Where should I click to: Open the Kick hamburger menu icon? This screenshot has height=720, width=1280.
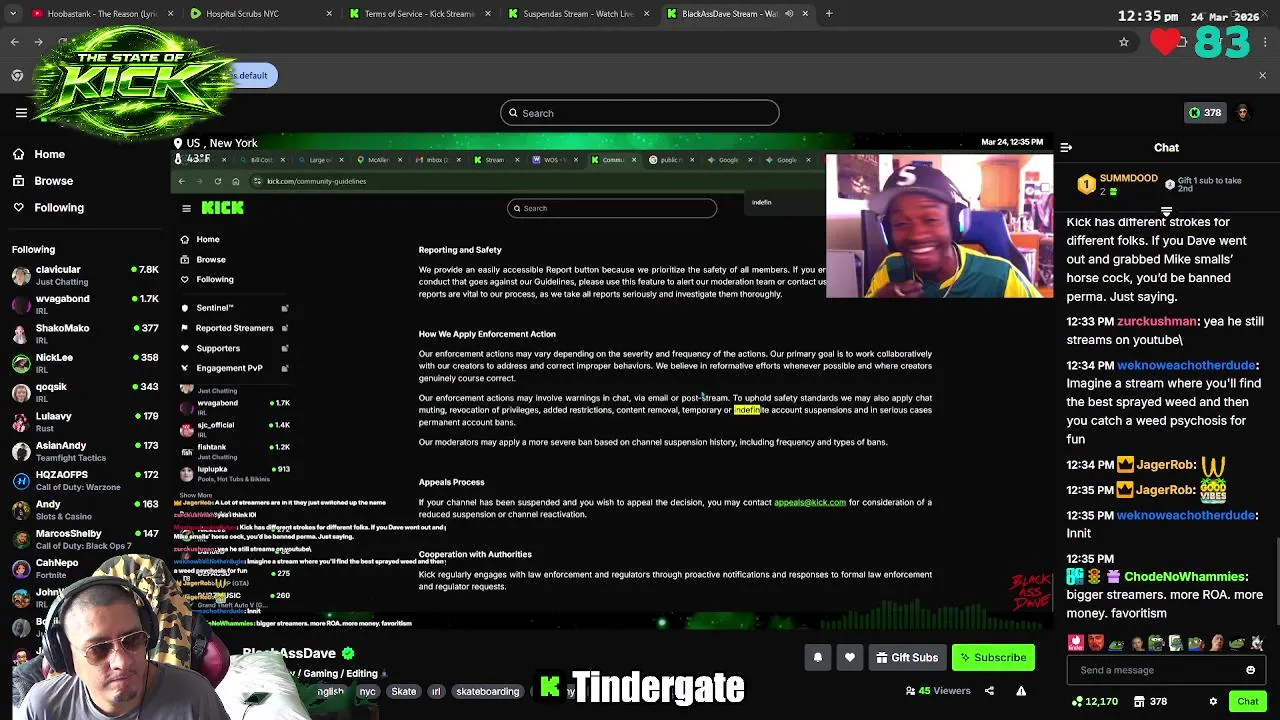[21, 113]
